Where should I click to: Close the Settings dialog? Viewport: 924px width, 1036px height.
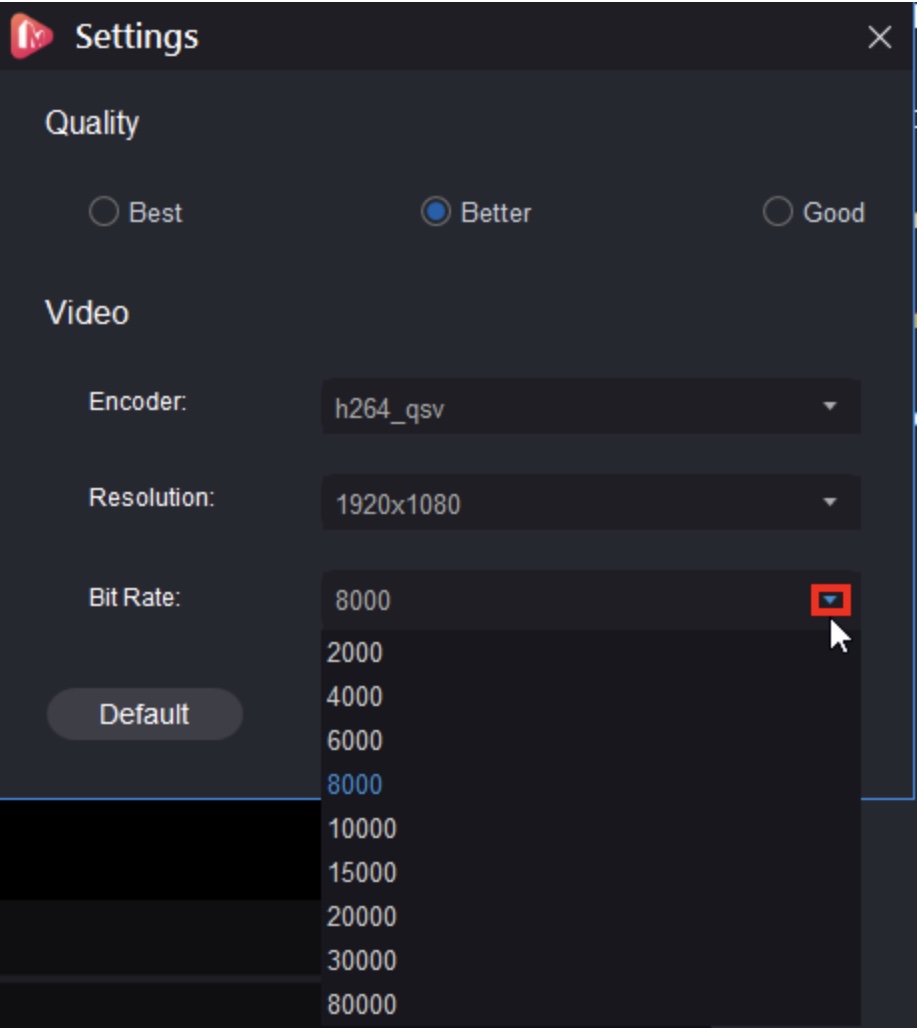click(x=882, y=37)
